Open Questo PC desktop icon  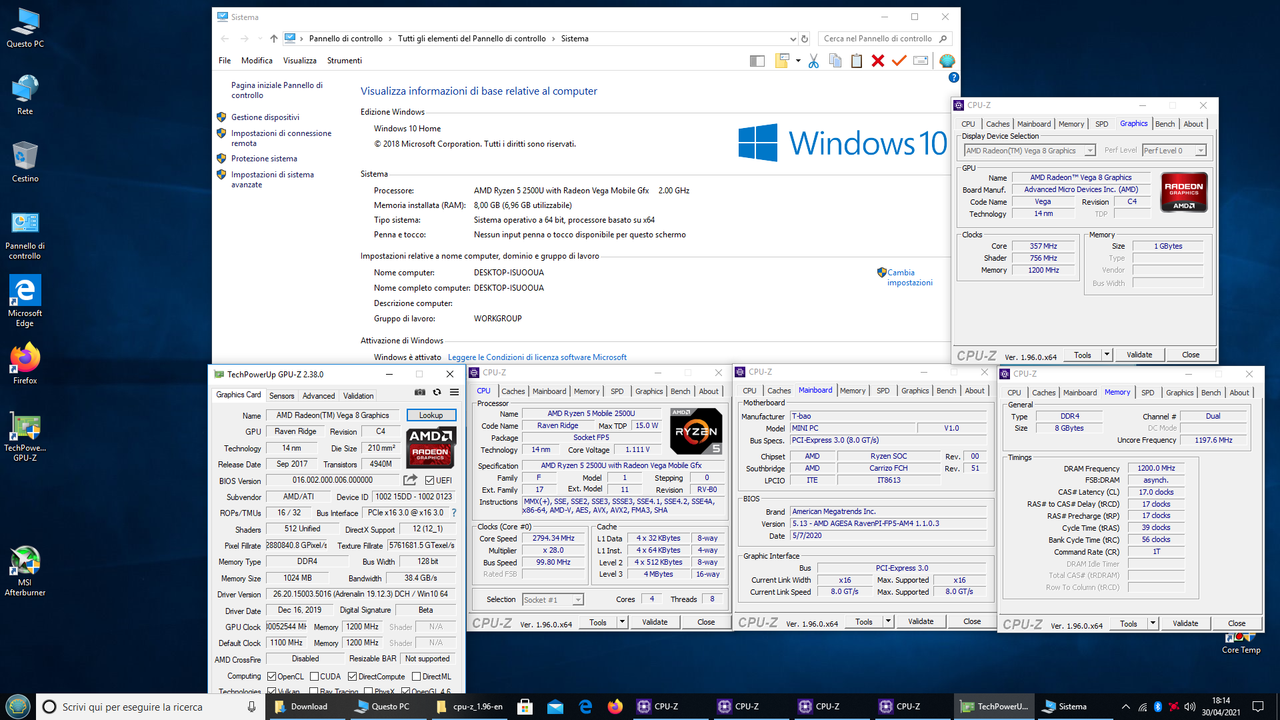tap(25, 29)
